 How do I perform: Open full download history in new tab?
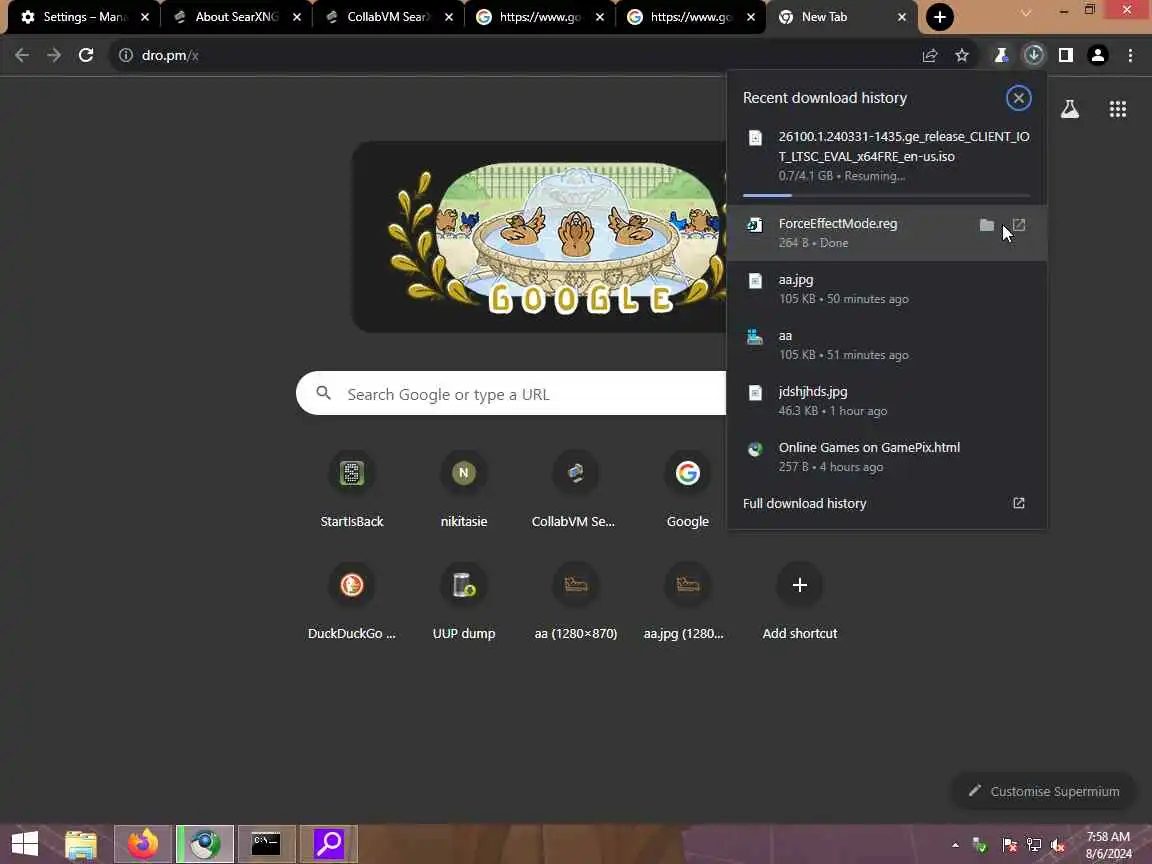(x=1019, y=503)
